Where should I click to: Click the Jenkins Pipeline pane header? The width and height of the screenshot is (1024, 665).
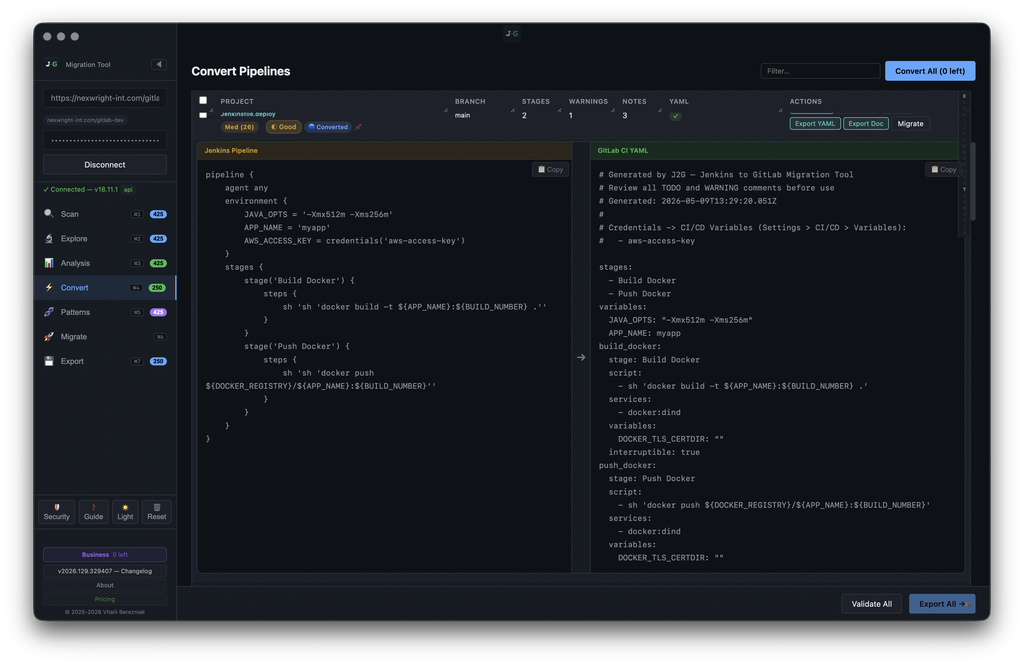(x=384, y=150)
